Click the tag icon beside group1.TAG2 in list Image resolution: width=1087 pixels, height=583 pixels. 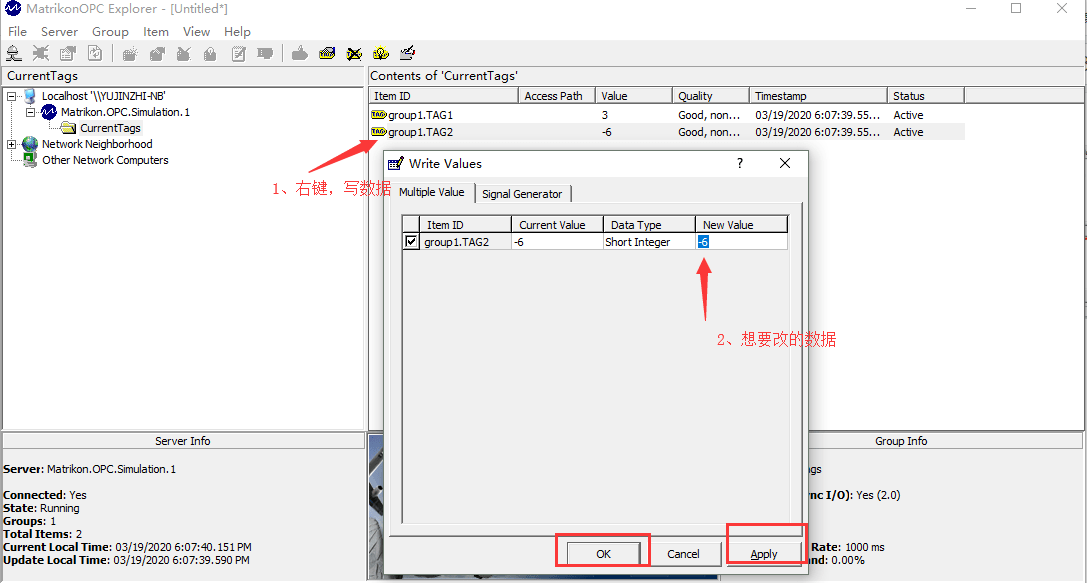(379, 132)
